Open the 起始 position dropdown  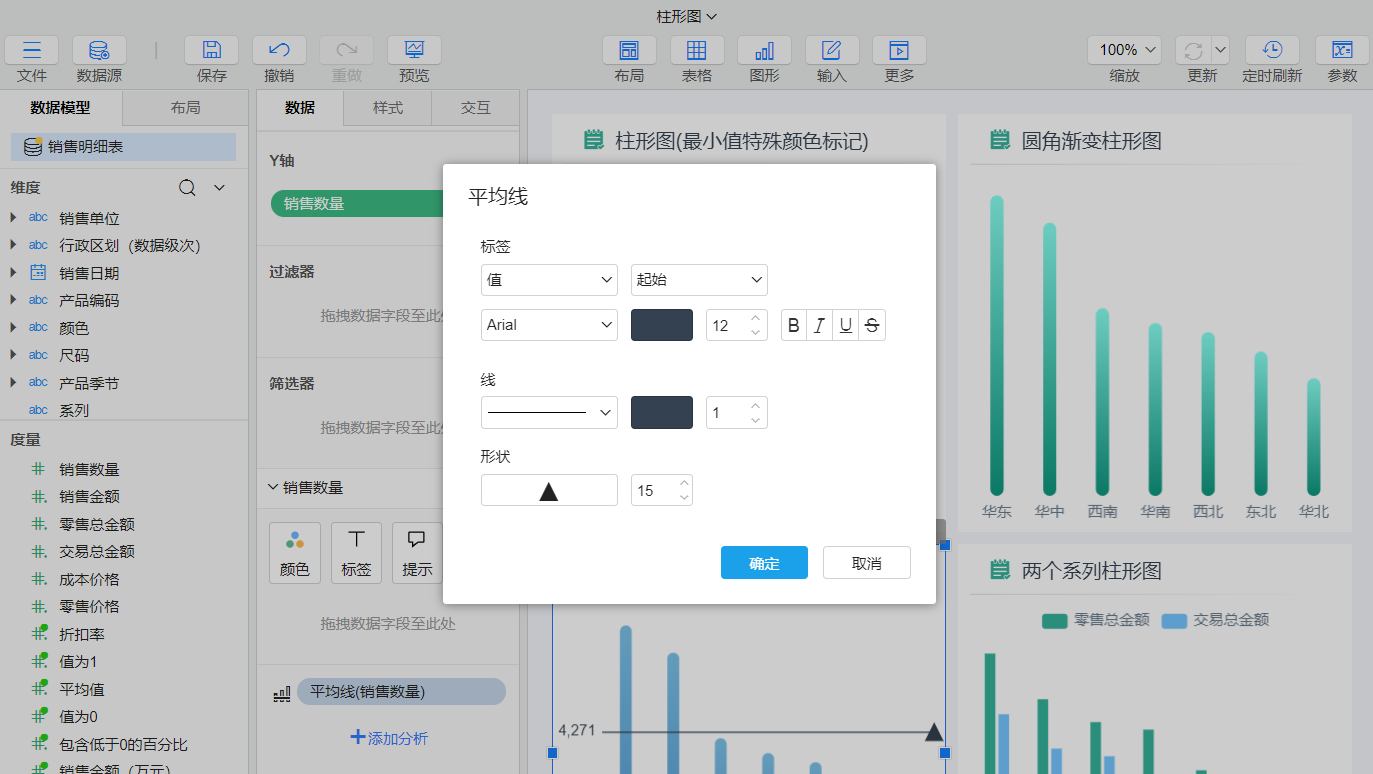[699, 280]
